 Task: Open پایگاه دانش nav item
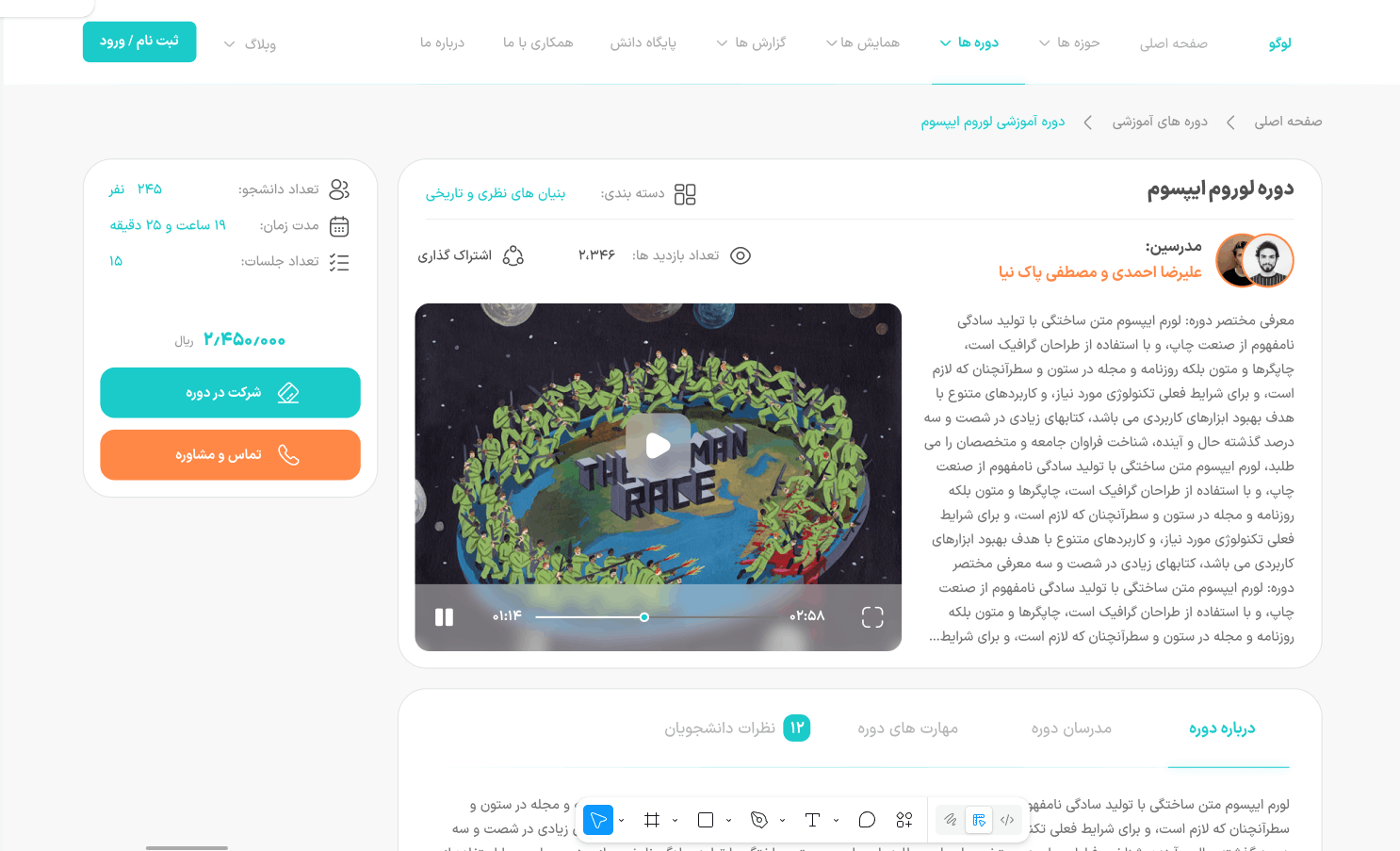click(x=643, y=42)
